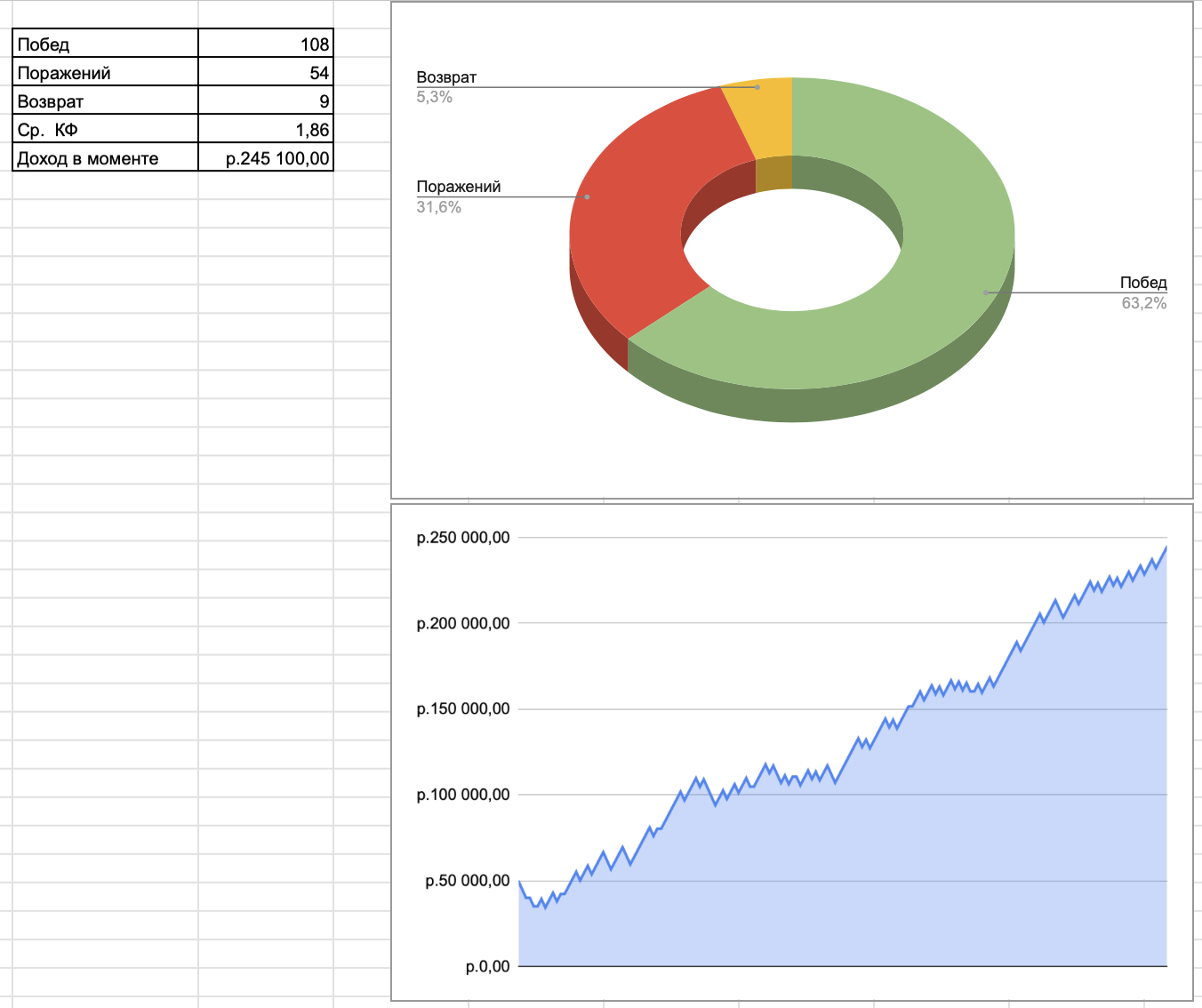
Task: Click the 'р.250 000,00' axis label
Action: [463, 538]
